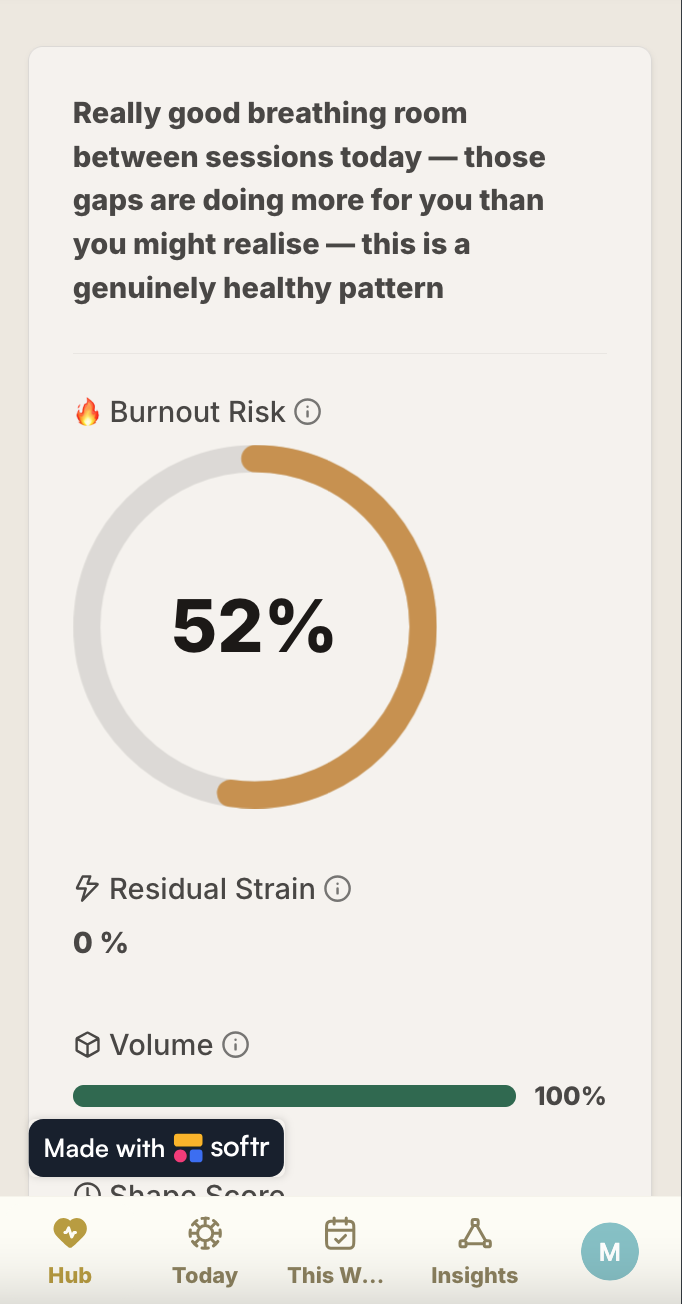This screenshot has height=1304, width=682.
Task: Click the breathing room headline text
Action: pos(309,200)
